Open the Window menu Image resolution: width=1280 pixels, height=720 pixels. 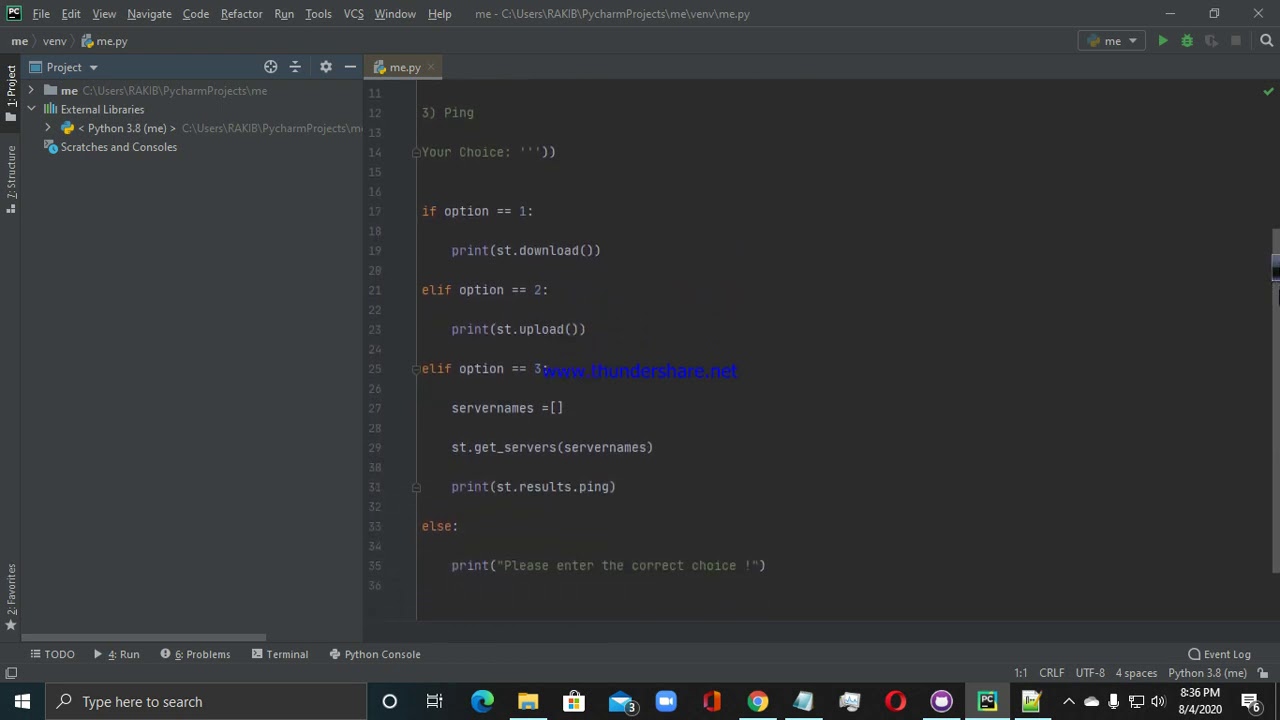click(x=395, y=14)
